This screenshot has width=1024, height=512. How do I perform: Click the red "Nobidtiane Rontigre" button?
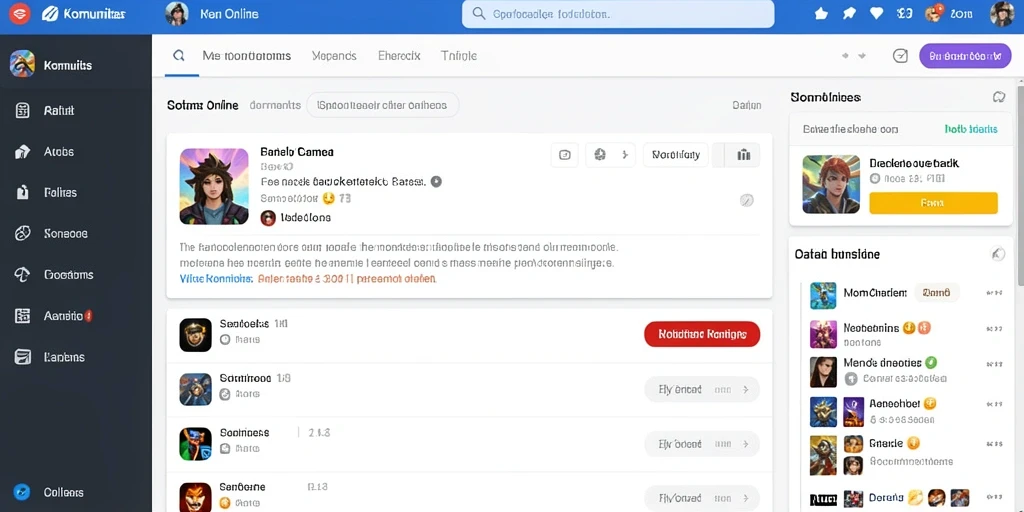click(702, 334)
